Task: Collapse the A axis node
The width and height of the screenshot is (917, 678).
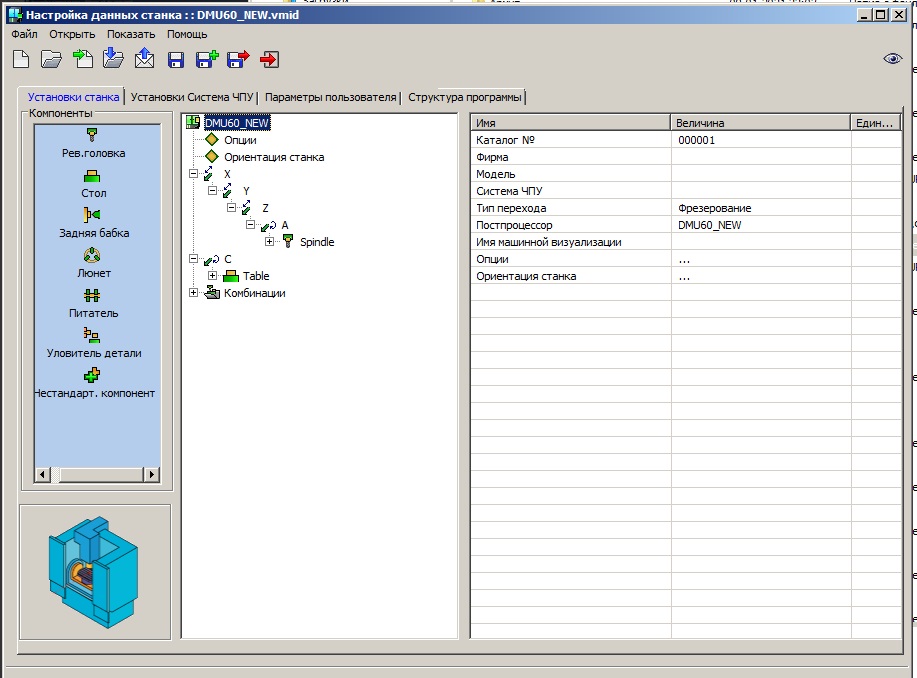Action: click(x=250, y=225)
